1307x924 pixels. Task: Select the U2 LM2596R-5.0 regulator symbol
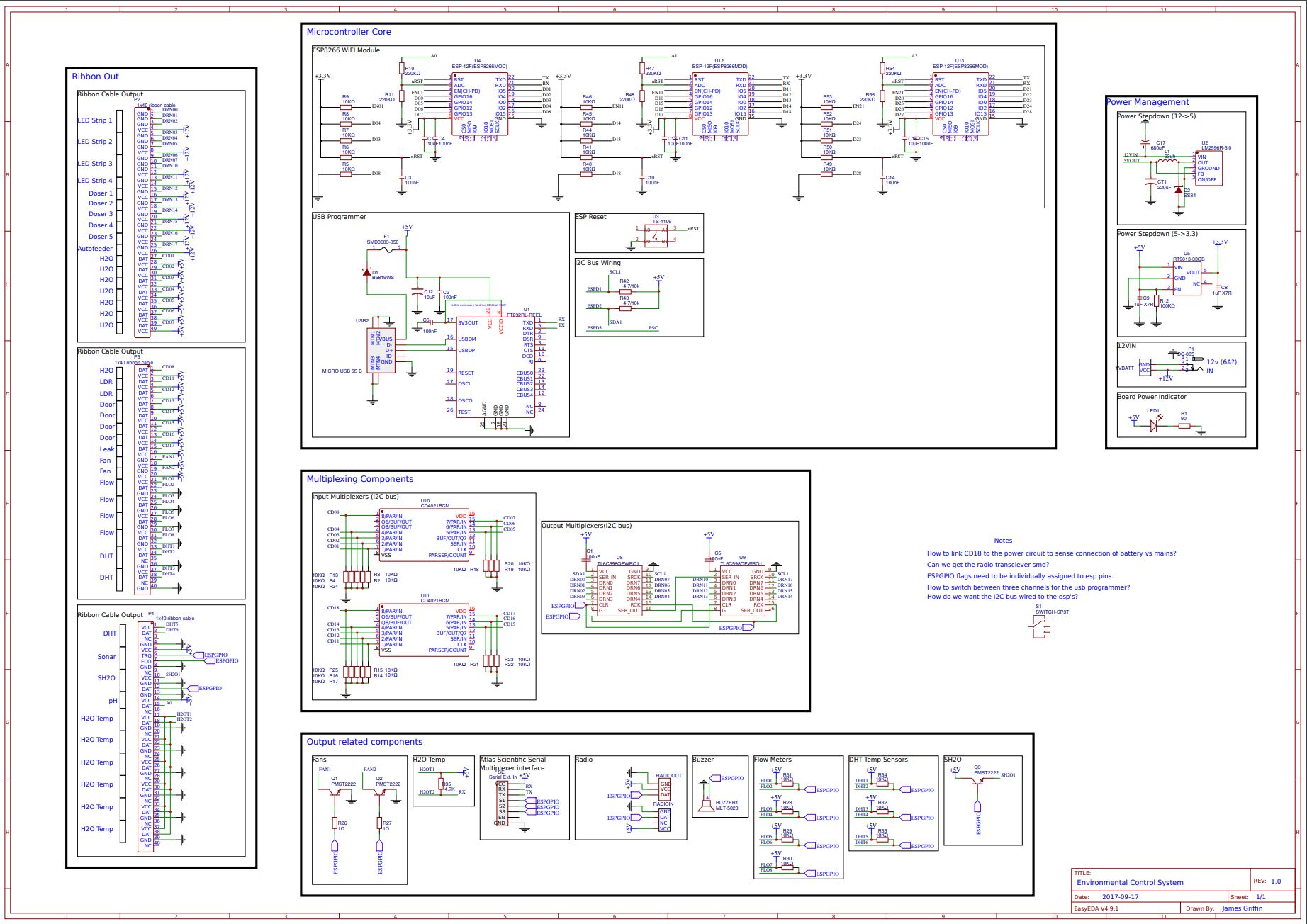point(1208,167)
